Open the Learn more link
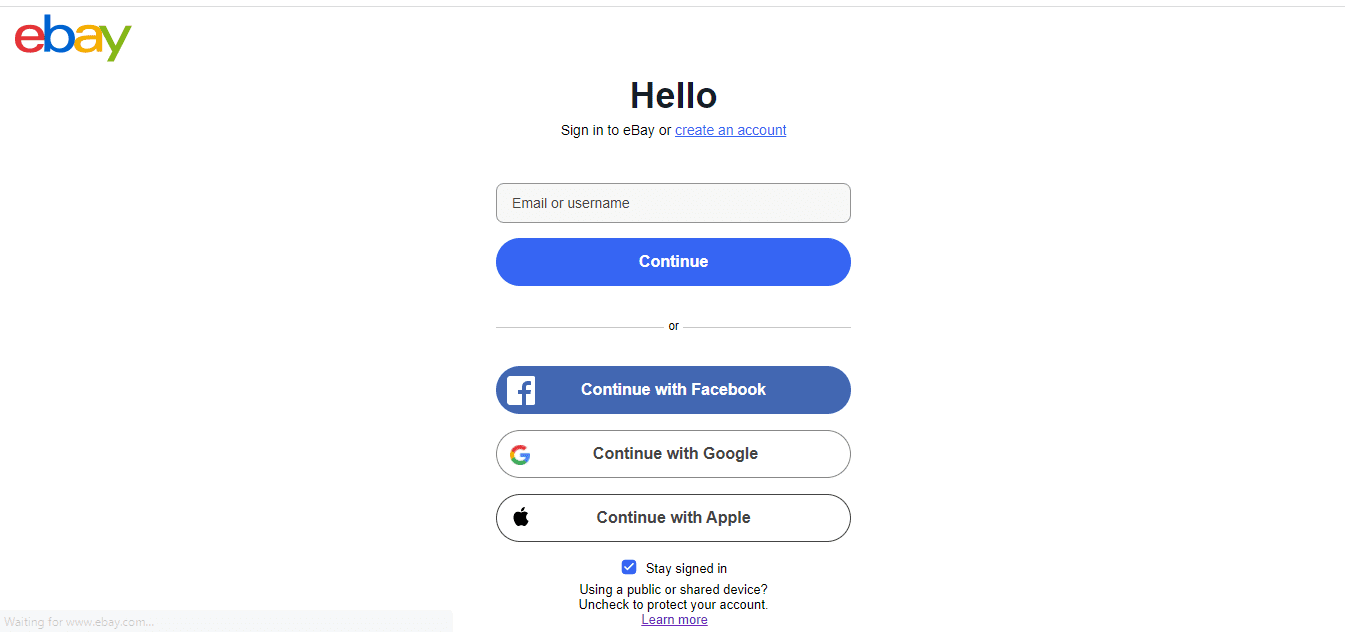The image size is (1345, 632). pyautogui.click(x=674, y=620)
